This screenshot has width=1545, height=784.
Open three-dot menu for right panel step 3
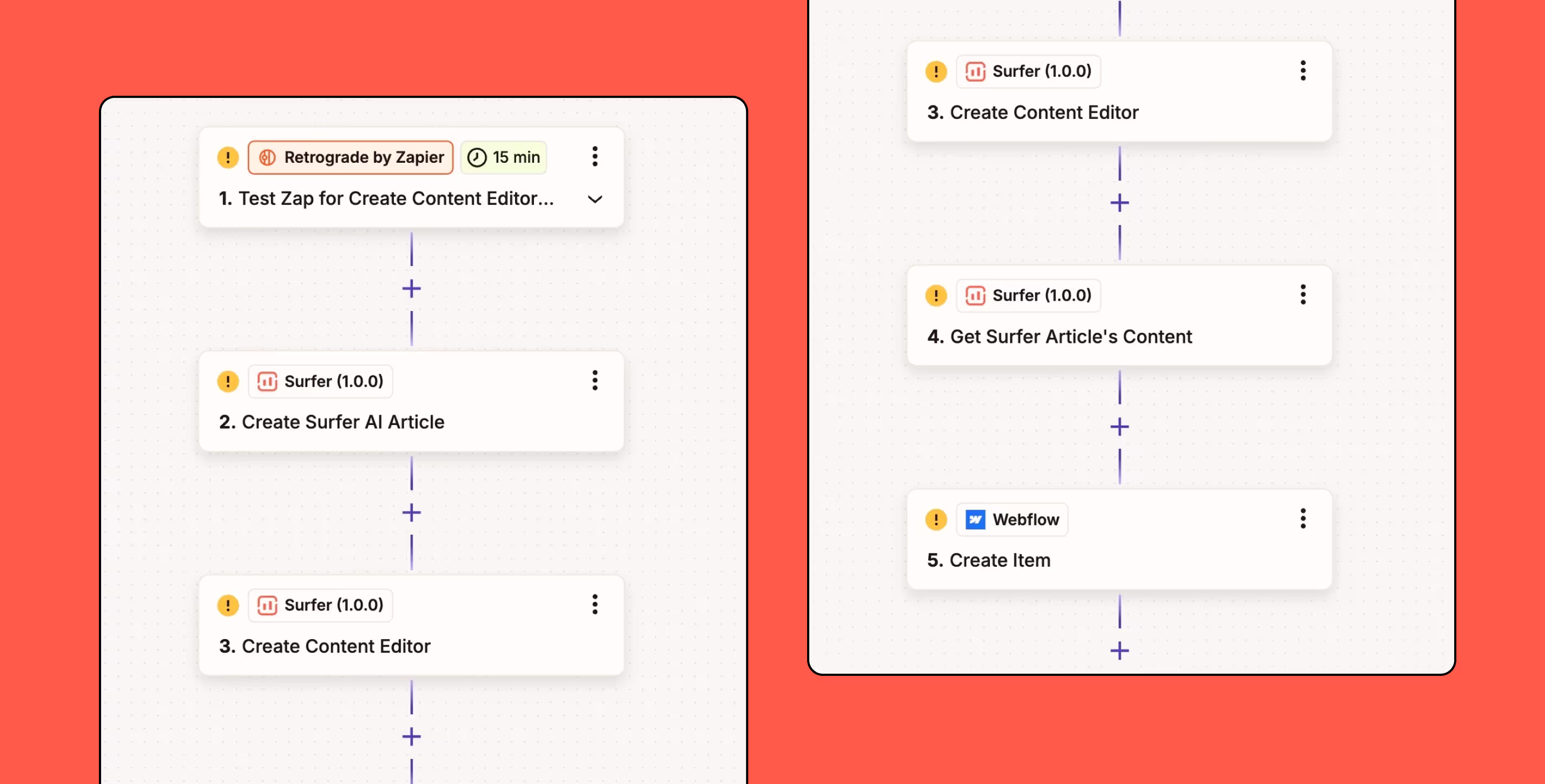[1303, 71]
